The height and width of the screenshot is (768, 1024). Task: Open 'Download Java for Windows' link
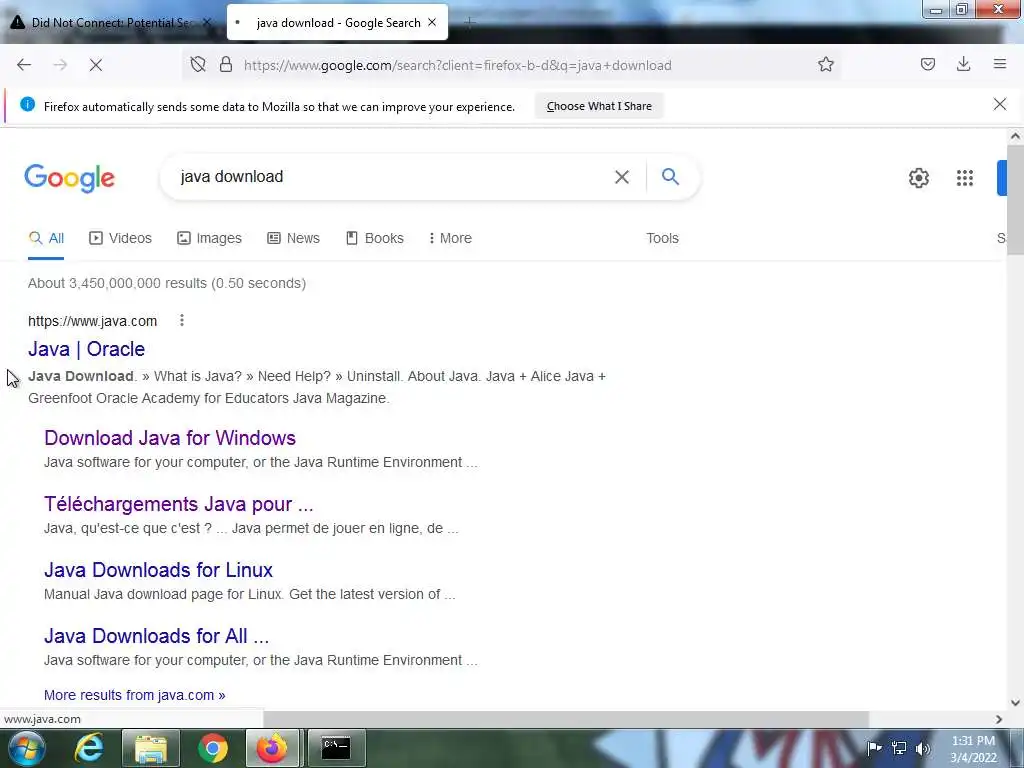[170, 438]
